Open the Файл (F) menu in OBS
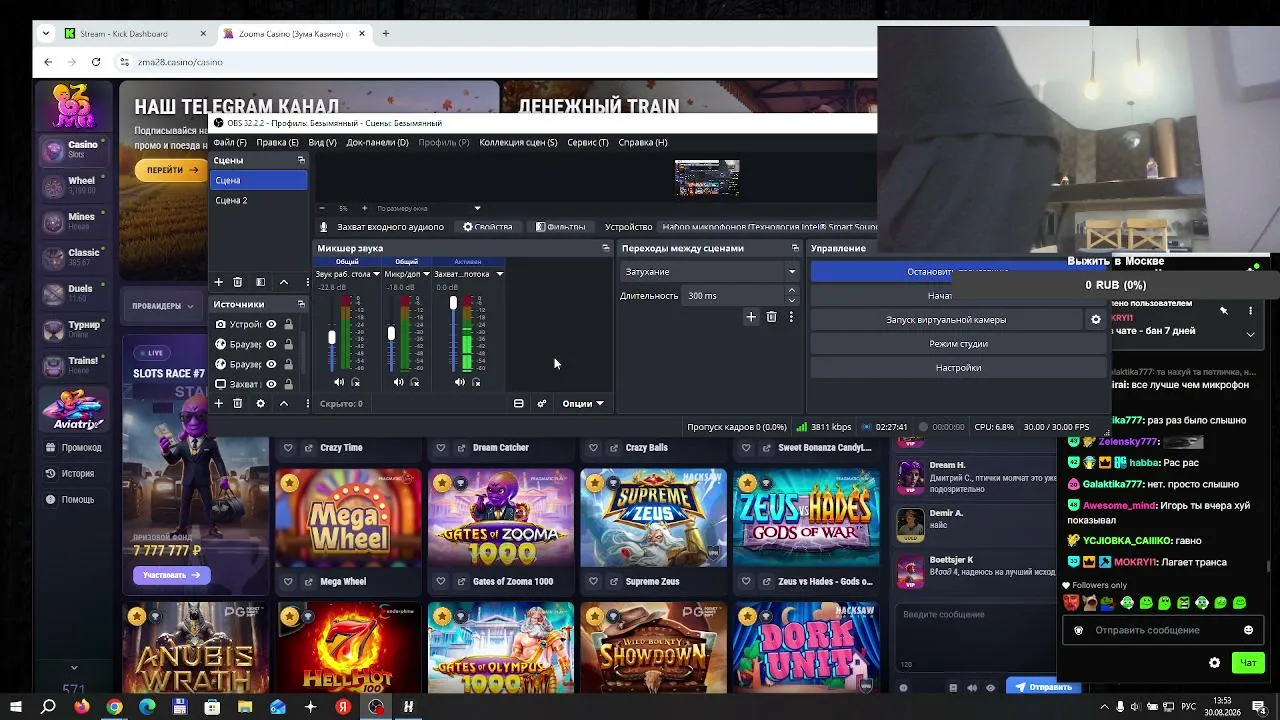The width and height of the screenshot is (1280, 720). 230,142
